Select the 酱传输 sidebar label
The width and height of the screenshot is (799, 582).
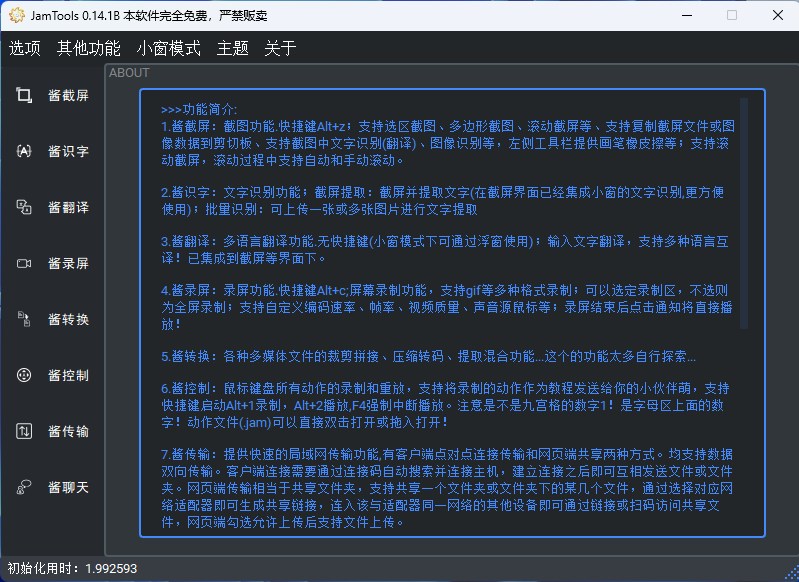pos(68,432)
